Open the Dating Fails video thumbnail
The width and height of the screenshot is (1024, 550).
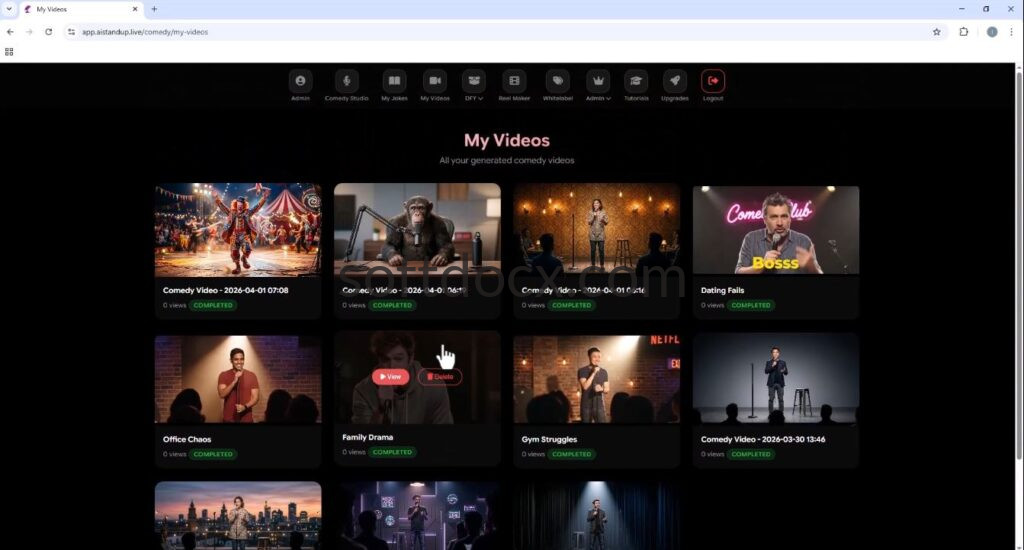click(776, 230)
